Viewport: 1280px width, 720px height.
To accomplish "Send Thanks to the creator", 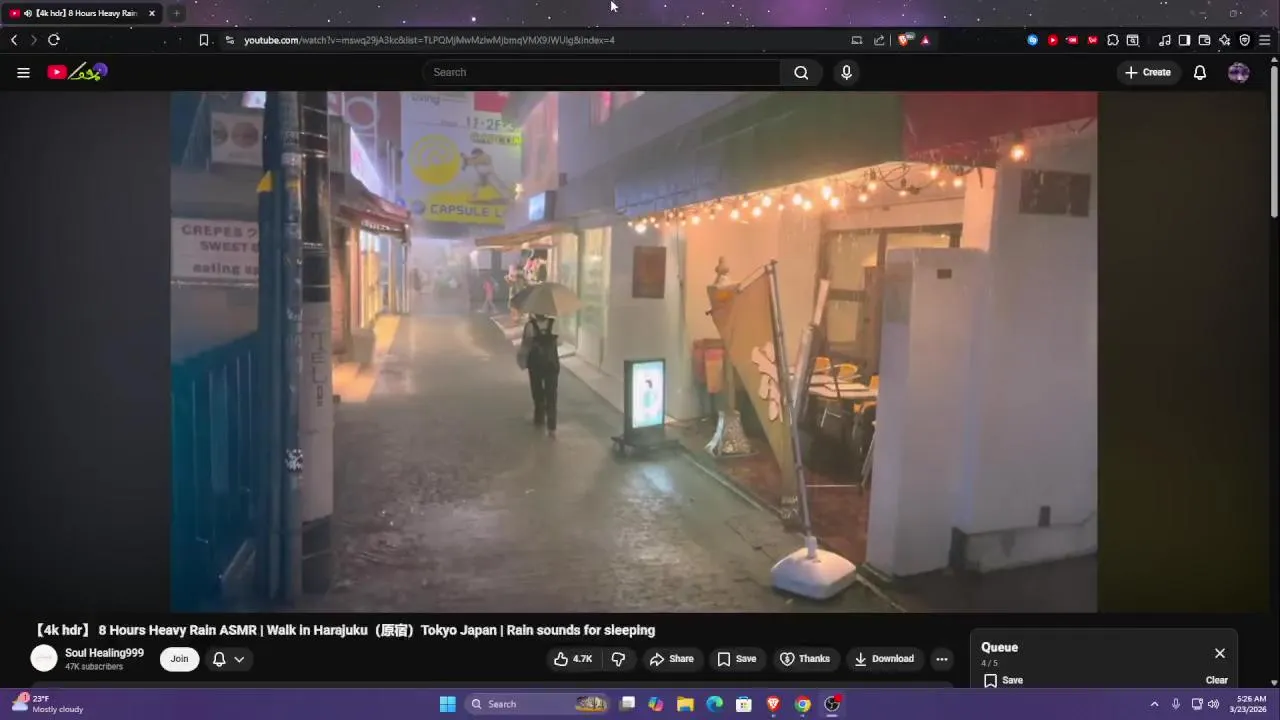I will point(805,659).
